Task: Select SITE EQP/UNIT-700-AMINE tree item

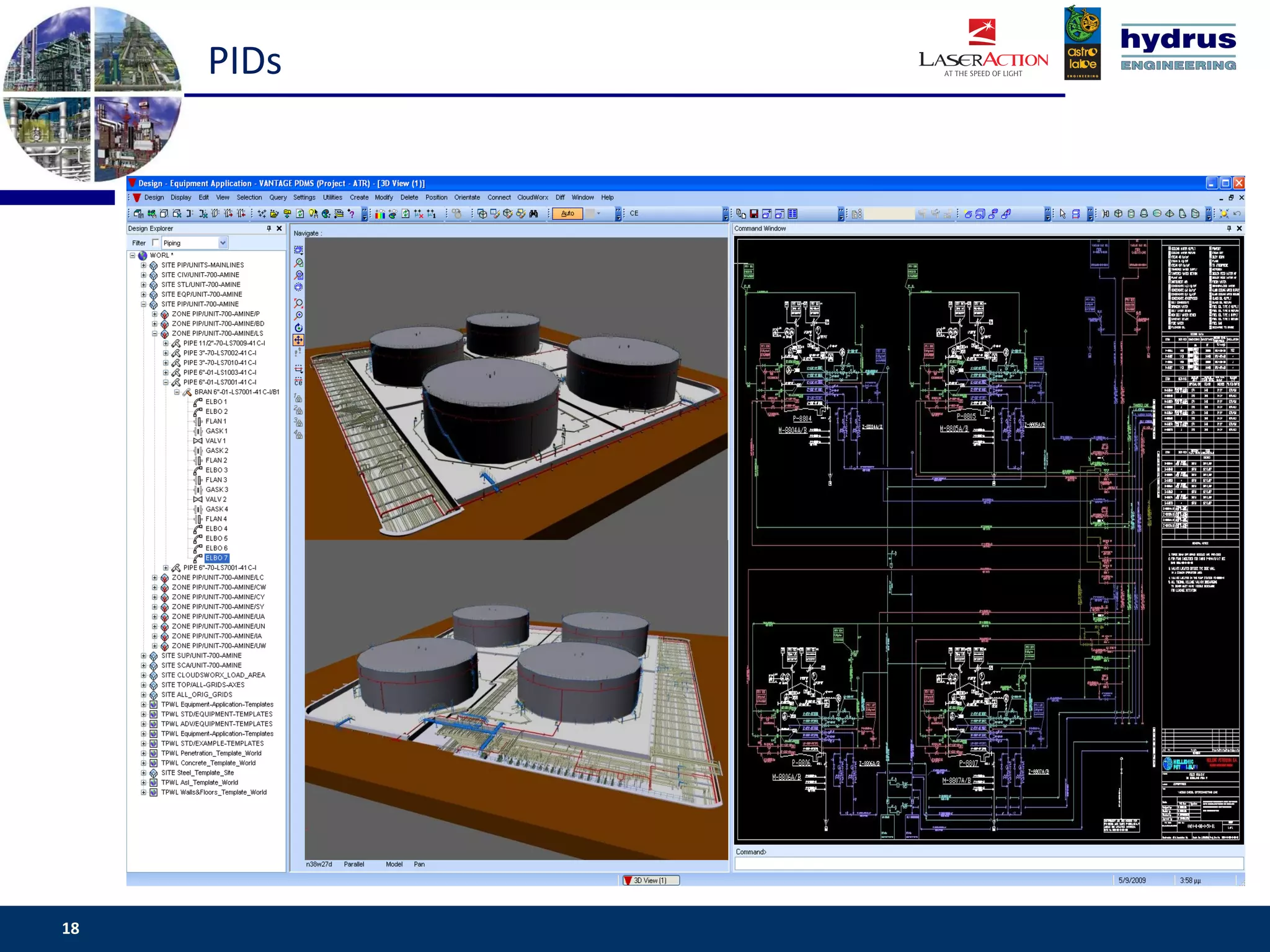Action: (202, 294)
